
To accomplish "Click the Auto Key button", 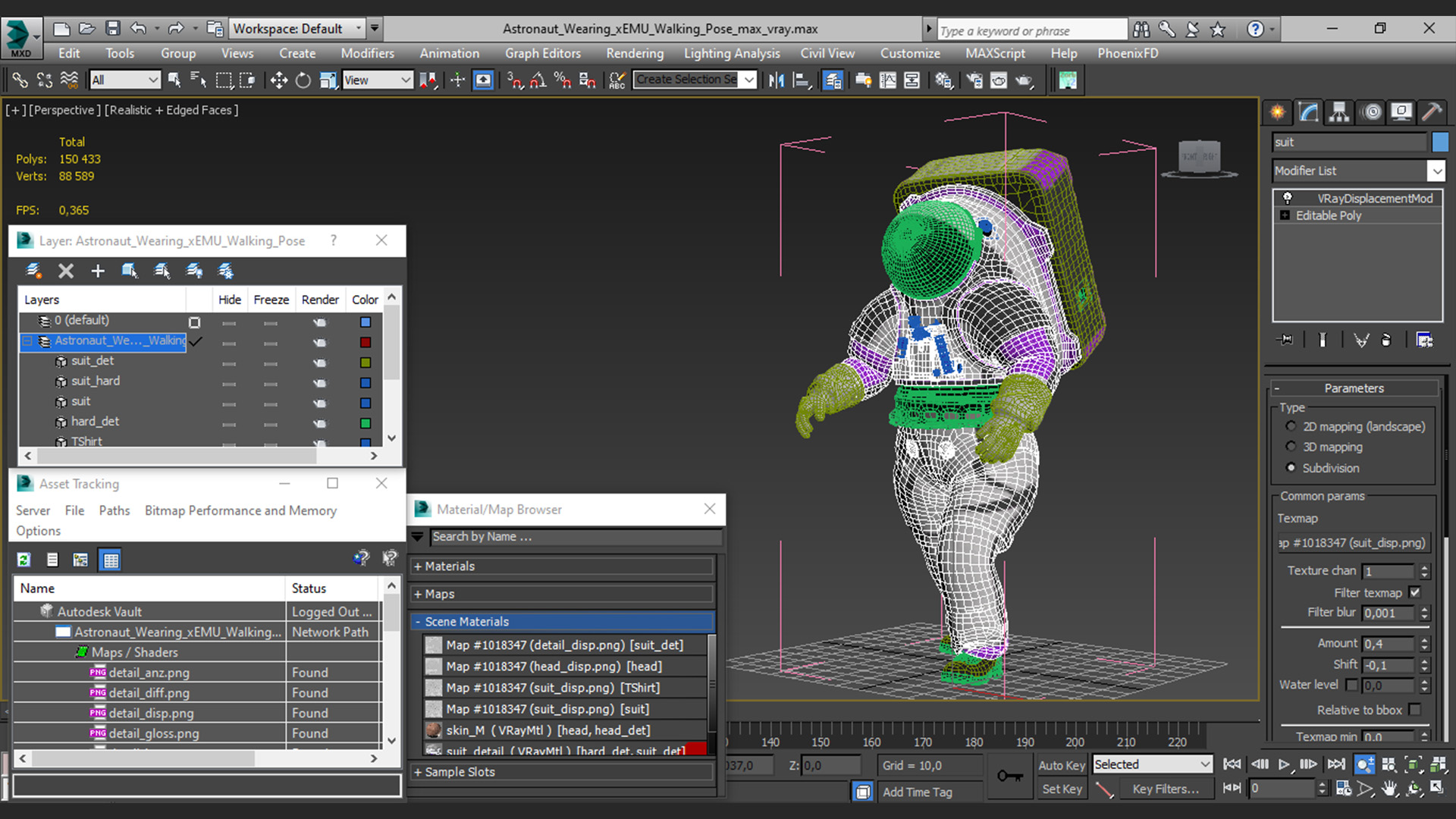I will tap(1061, 765).
